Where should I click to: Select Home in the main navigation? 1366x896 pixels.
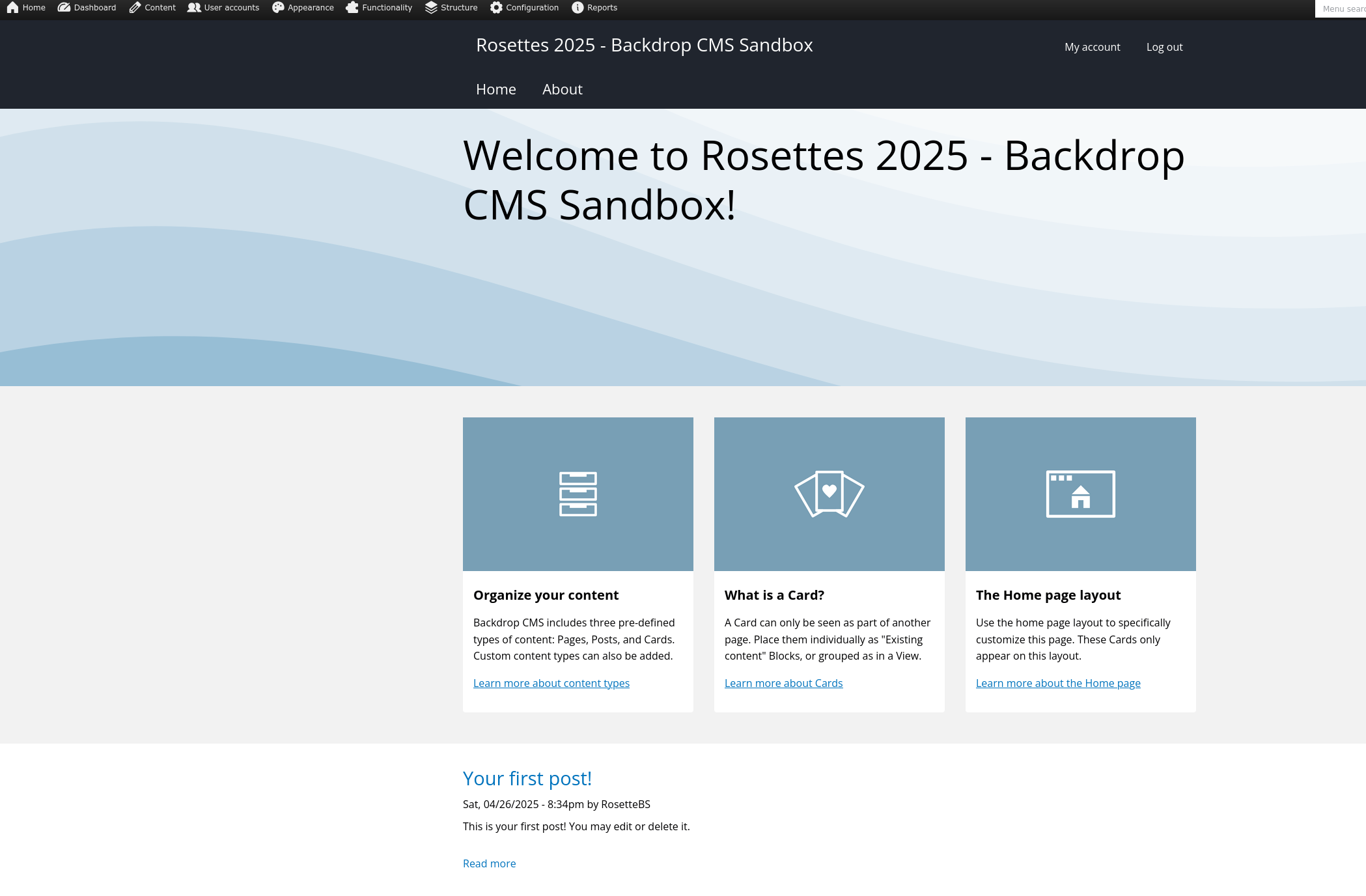coord(496,89)
